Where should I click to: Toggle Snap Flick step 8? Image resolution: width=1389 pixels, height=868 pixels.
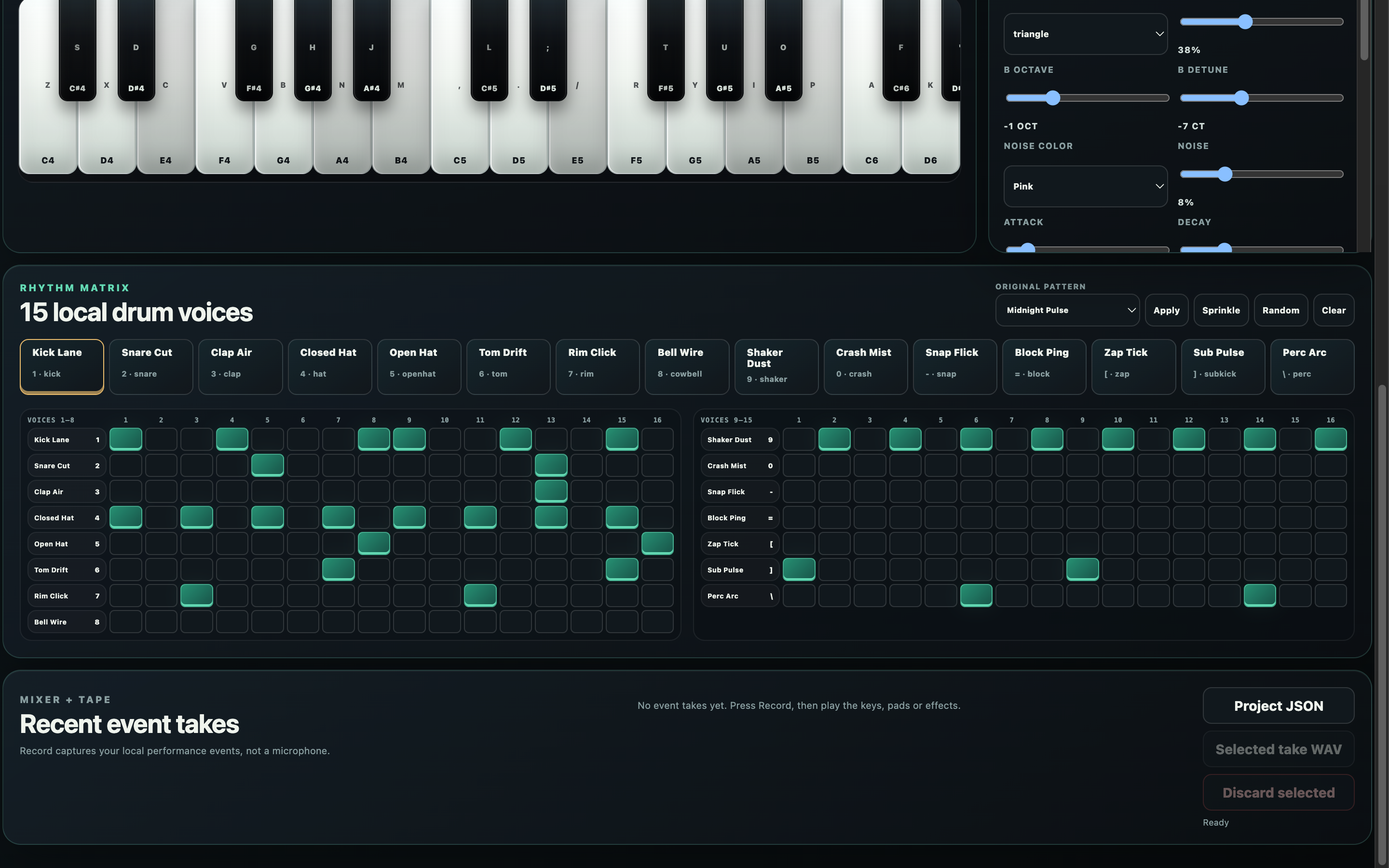tap(1047, 491)
